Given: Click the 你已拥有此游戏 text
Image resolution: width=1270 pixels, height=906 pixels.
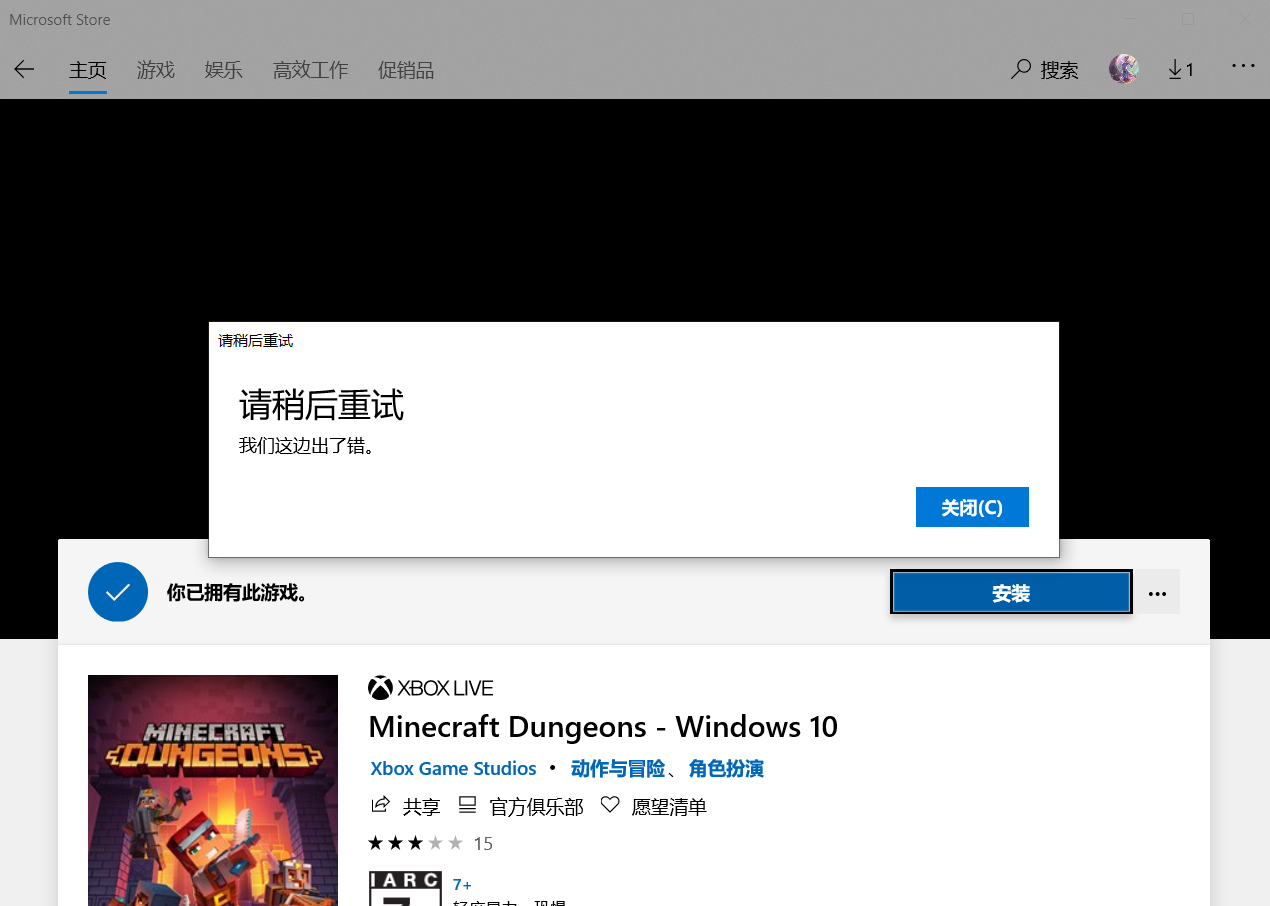Looking at the screenshot, I should click(240, 593).
